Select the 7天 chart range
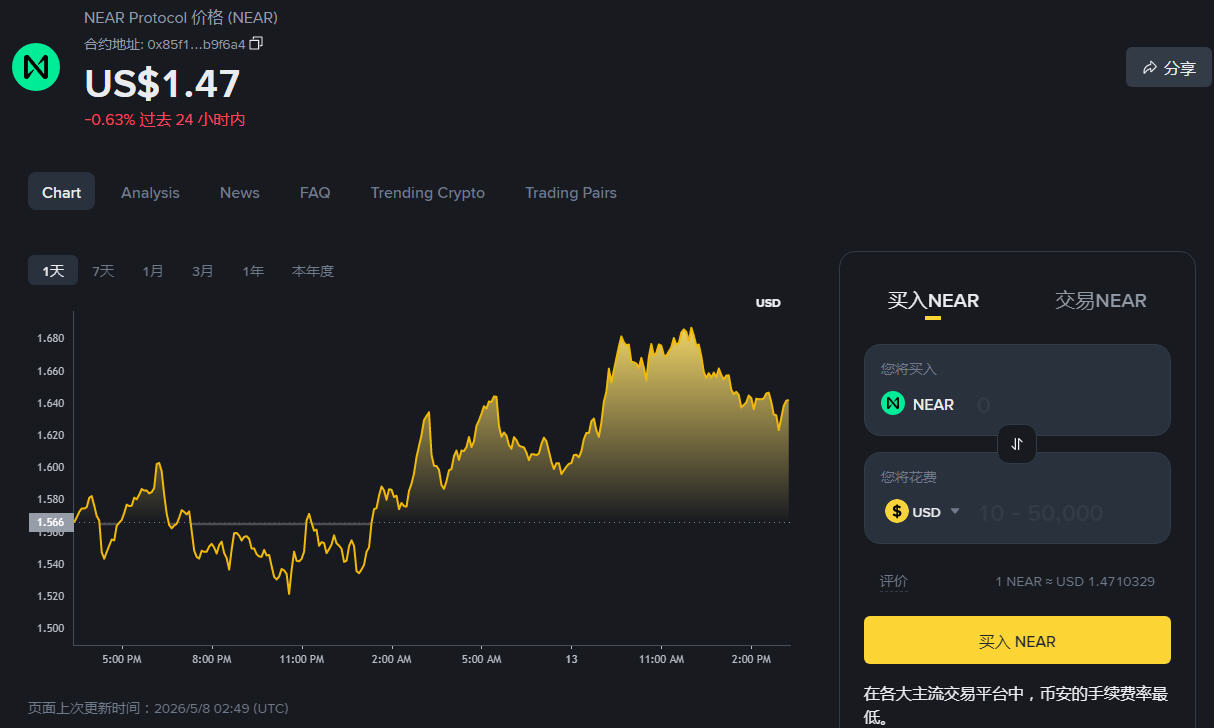Viewport: 1214px width, 728px height. click(x=103, y=271)
